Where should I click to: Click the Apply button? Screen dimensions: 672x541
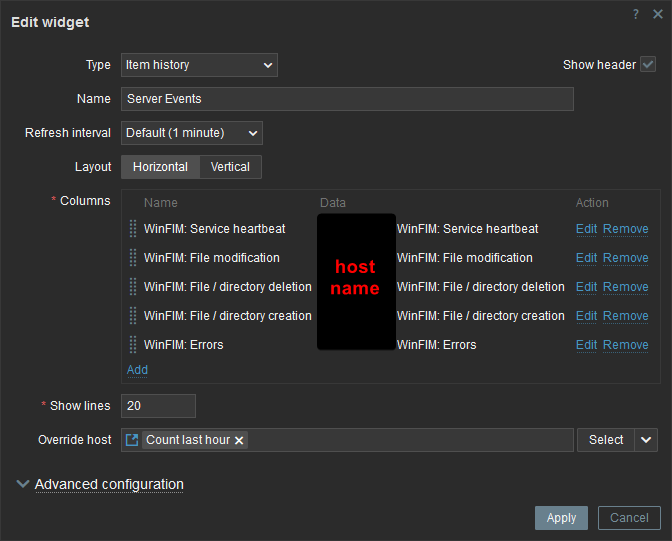coord(561,518)
